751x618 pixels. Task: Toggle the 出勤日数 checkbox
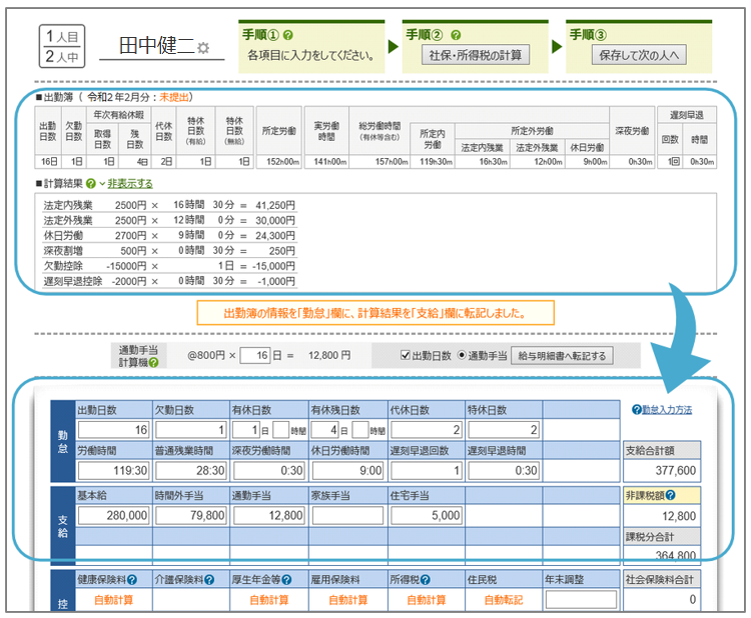point(405,354)
